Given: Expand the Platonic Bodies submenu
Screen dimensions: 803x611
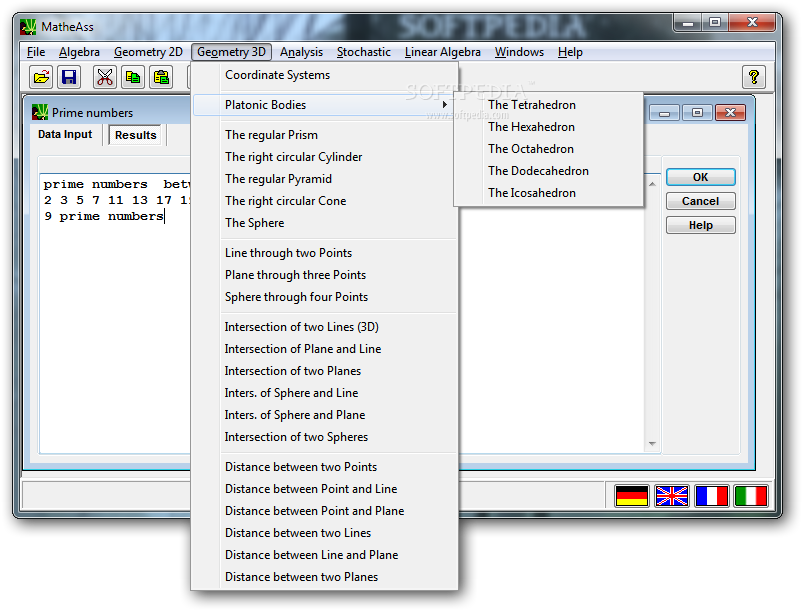Looking at the screenshot, I should [325, 105].
